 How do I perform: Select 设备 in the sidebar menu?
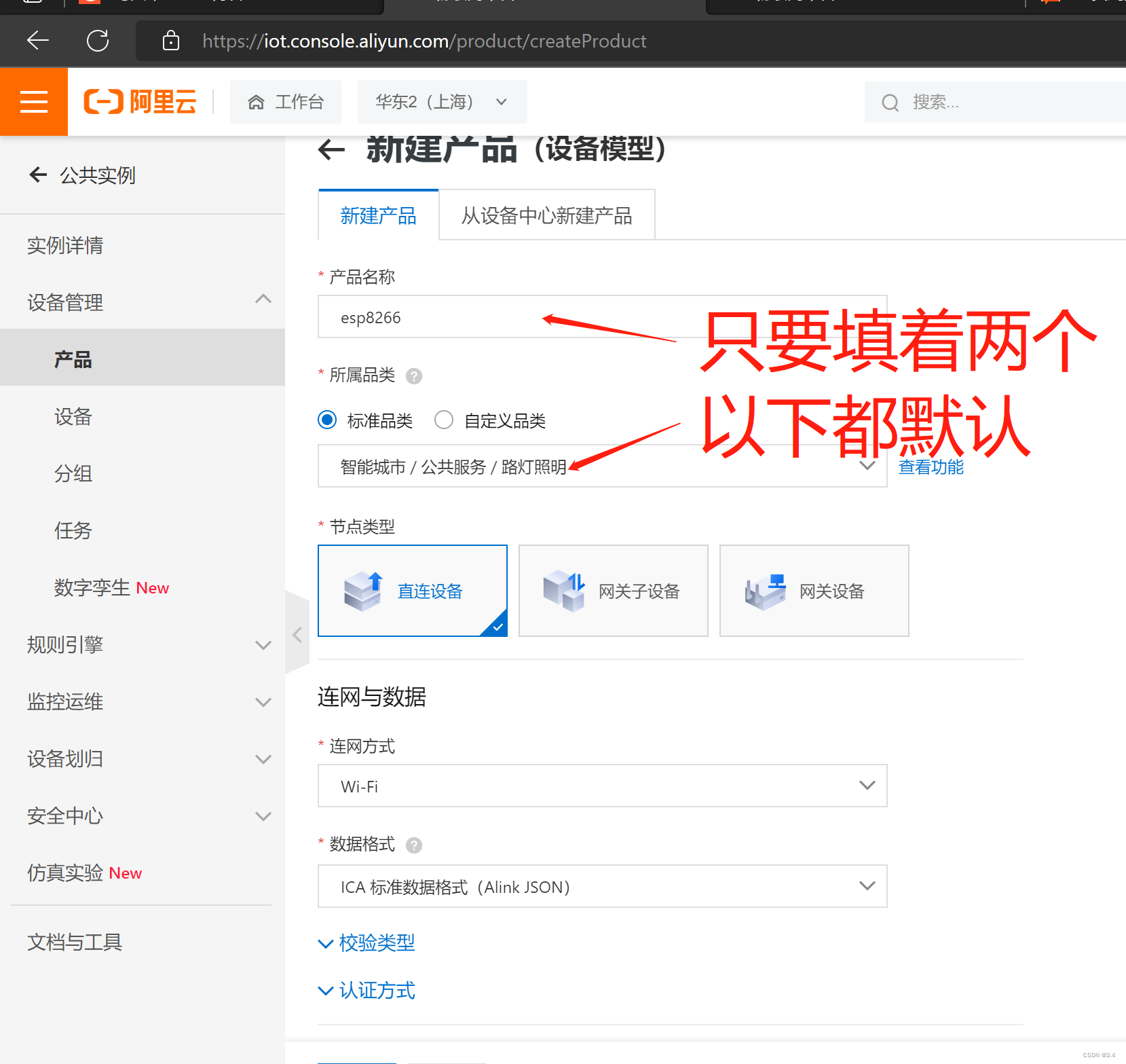pos(73,416)
